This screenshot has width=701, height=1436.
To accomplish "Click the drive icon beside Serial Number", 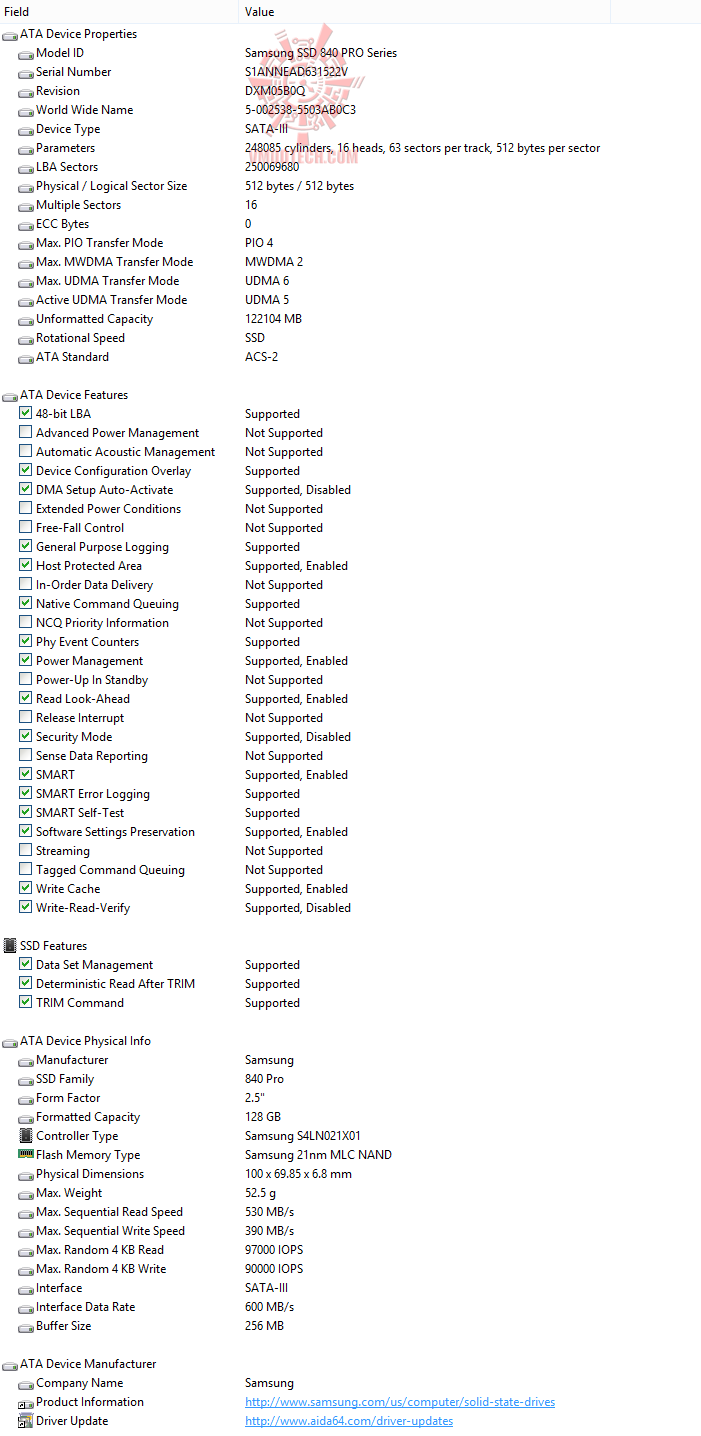I will click(26, 73).
